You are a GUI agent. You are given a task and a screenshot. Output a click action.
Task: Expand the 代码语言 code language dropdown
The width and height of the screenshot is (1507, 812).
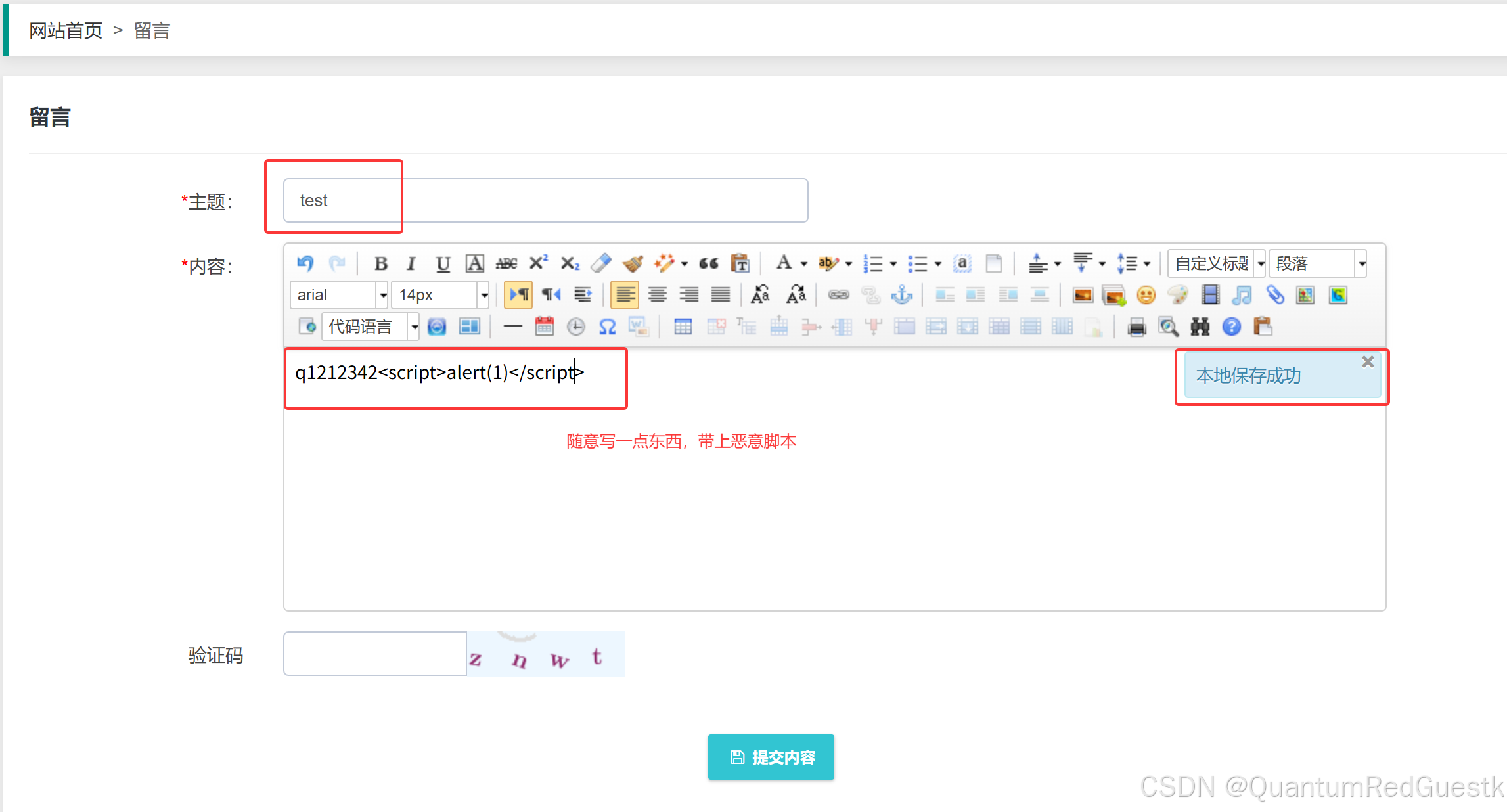coord(415,327)
